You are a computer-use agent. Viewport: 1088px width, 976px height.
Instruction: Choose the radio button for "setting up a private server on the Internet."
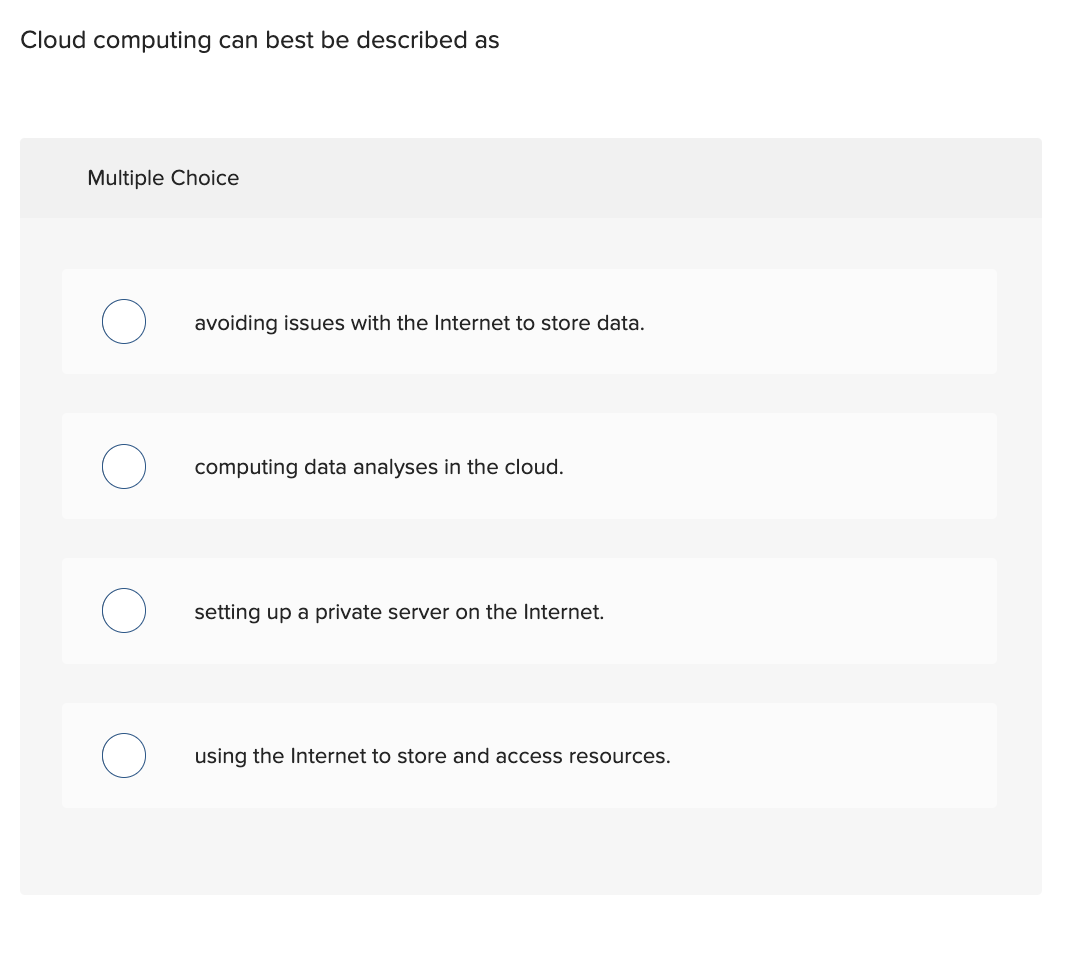coord(123,610)
